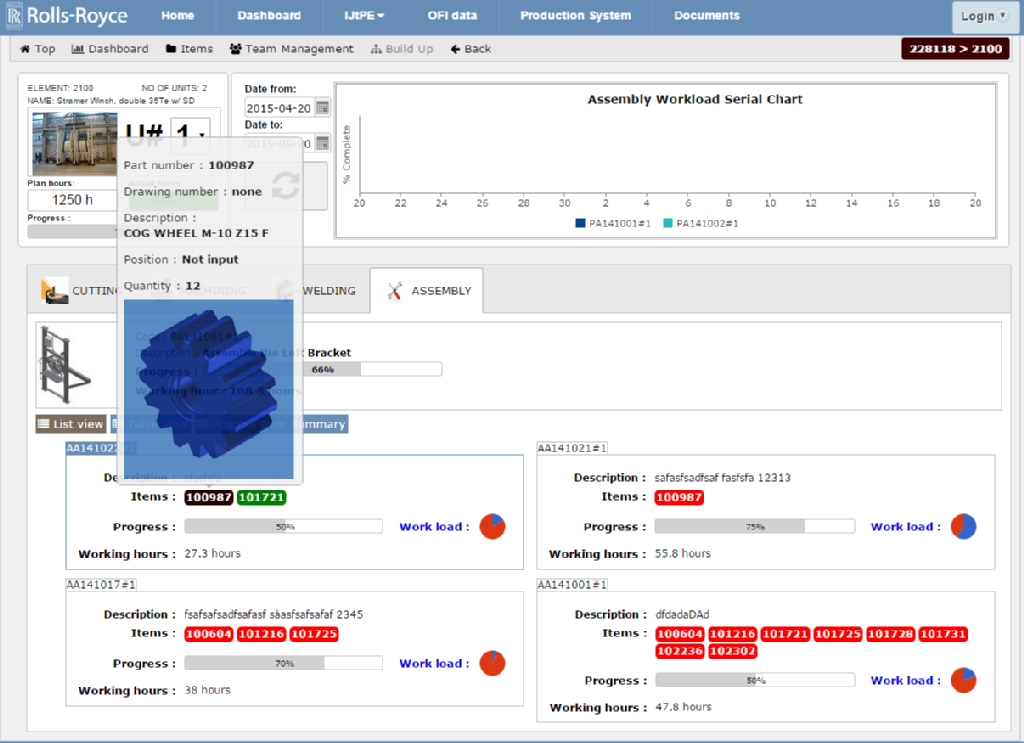Select the ASSEMBLY tab
The height and width of the screenshot is (743, 1024).
(426, 291)
